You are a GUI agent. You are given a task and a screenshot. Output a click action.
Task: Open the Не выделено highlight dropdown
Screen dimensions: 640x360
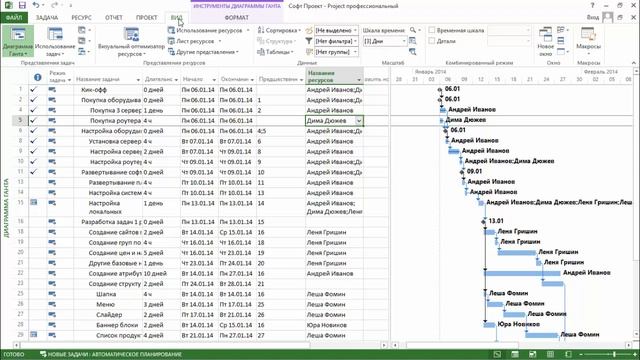coord(356,31)
